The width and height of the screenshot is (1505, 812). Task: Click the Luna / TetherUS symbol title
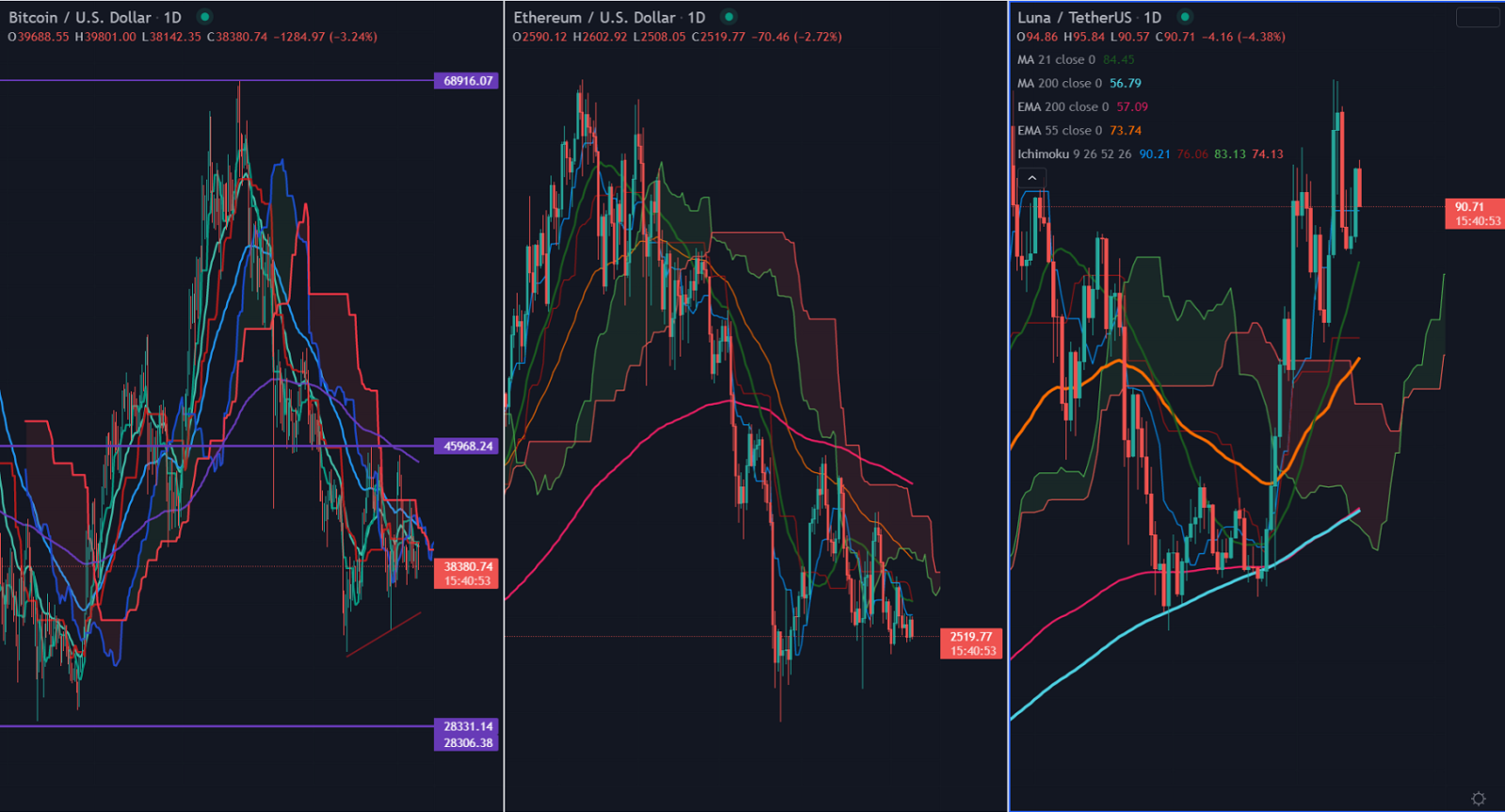pos(1074,18)
